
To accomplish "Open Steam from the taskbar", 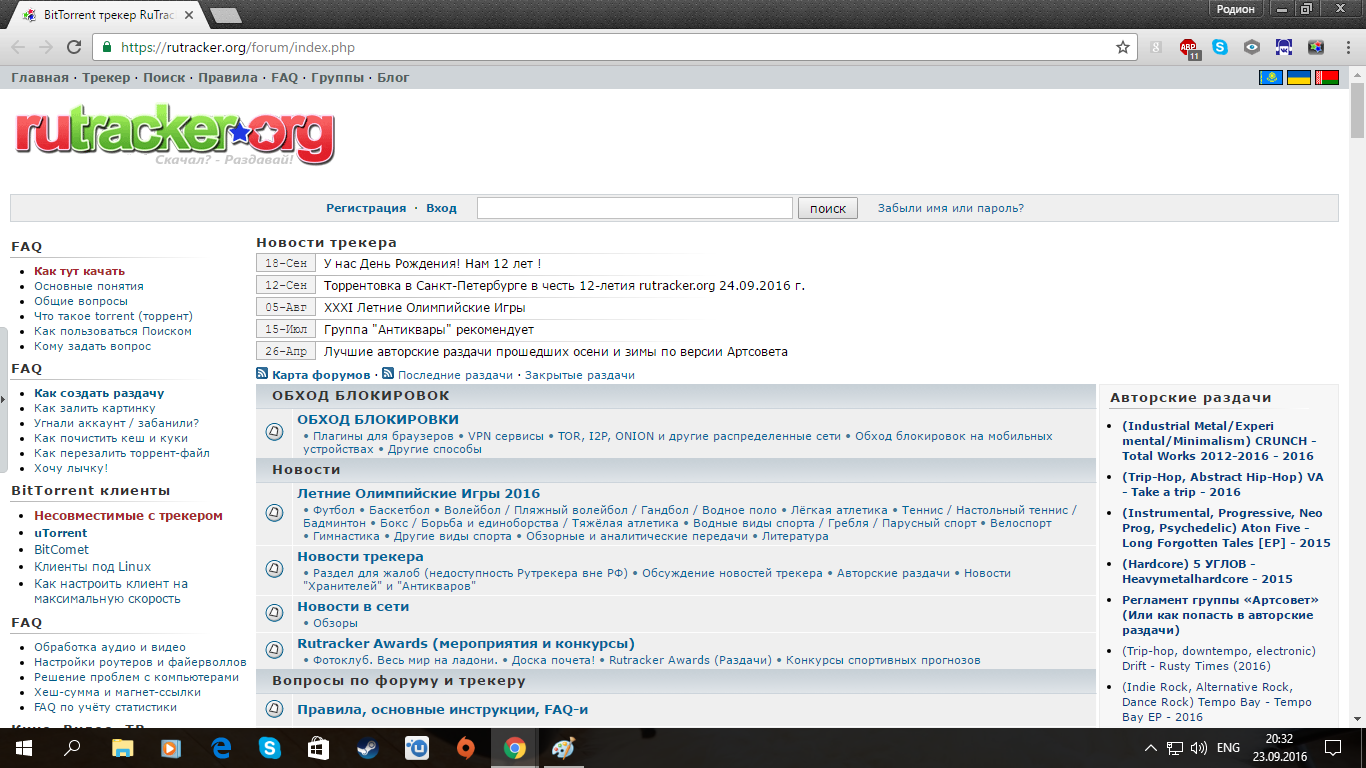I will pyautogui.click(x=368, y=747).
